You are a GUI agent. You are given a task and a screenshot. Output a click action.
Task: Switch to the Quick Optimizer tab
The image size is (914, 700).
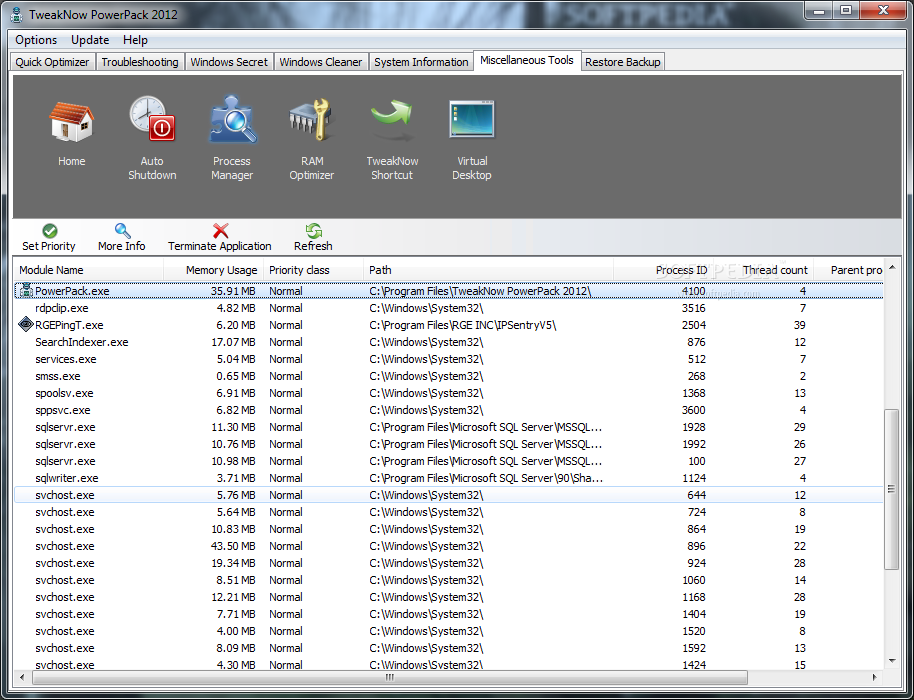pyautogui.click(x=52, y=62)
